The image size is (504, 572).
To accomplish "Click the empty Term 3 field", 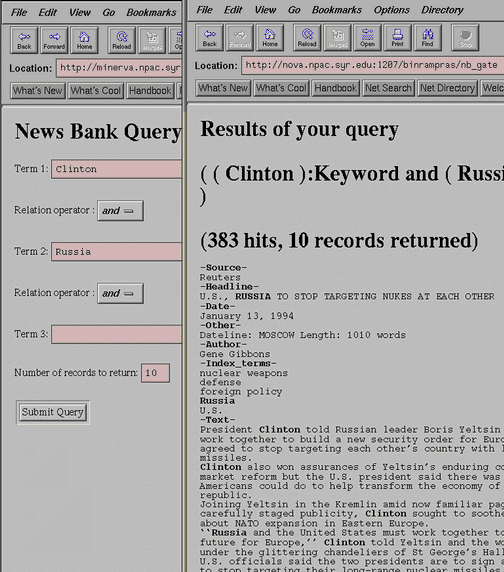I will click(116, 335).
